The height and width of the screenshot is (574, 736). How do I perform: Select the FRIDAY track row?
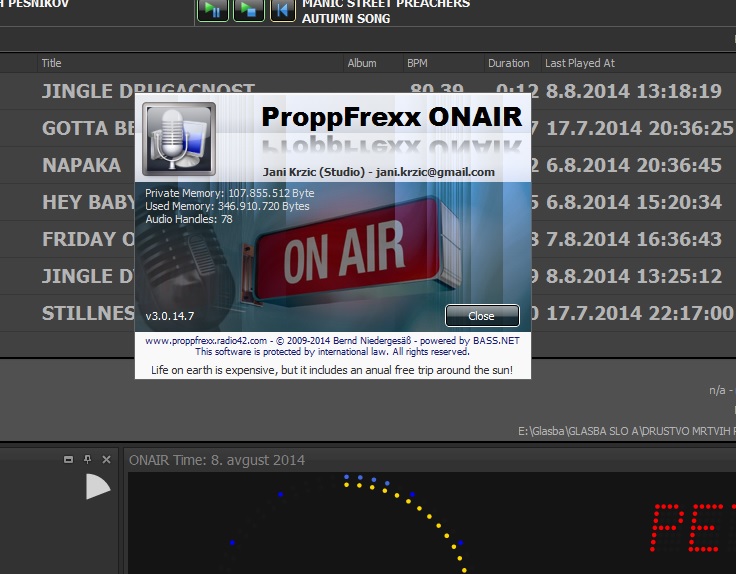88,239
